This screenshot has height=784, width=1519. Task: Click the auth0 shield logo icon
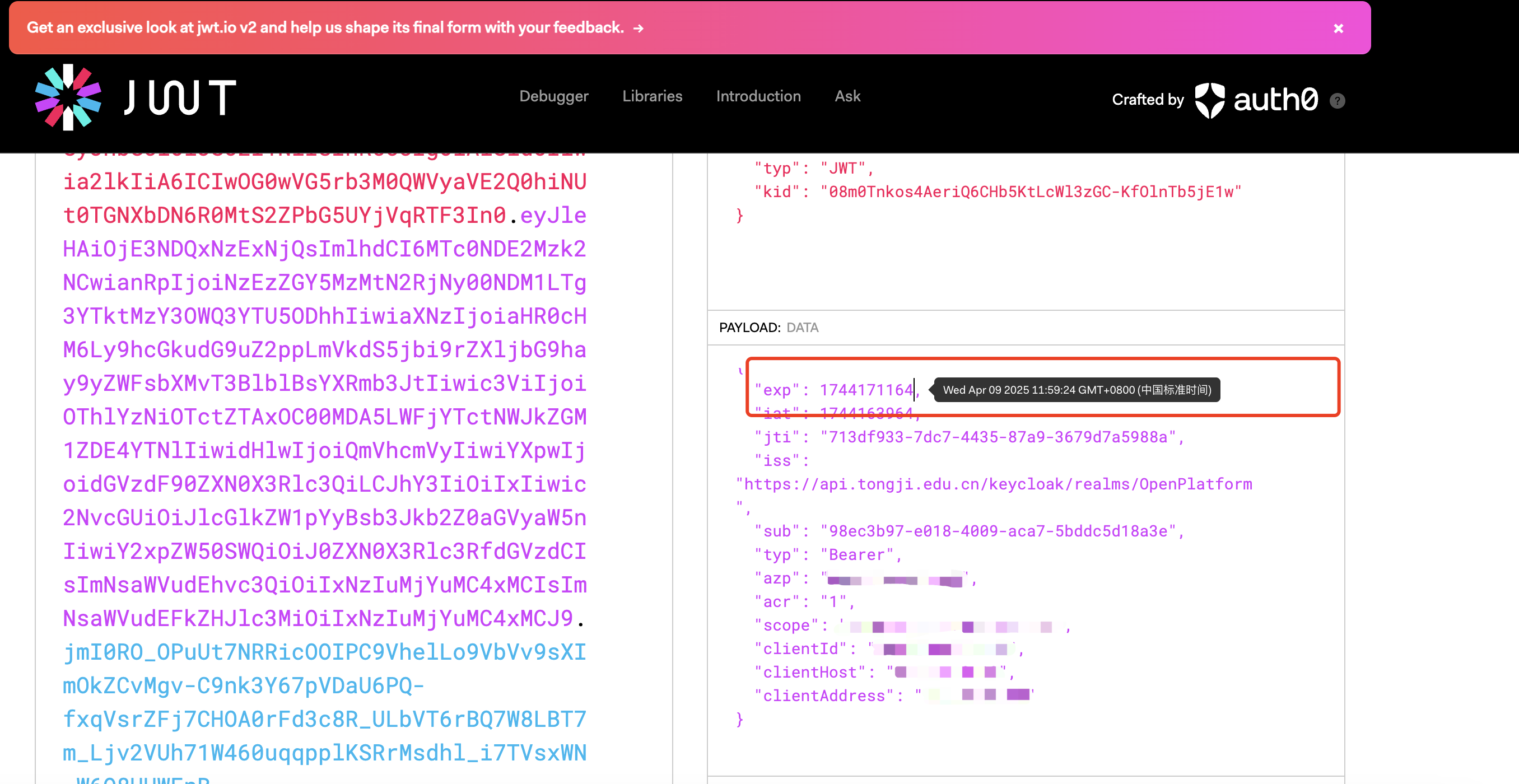click(1209, 100)
